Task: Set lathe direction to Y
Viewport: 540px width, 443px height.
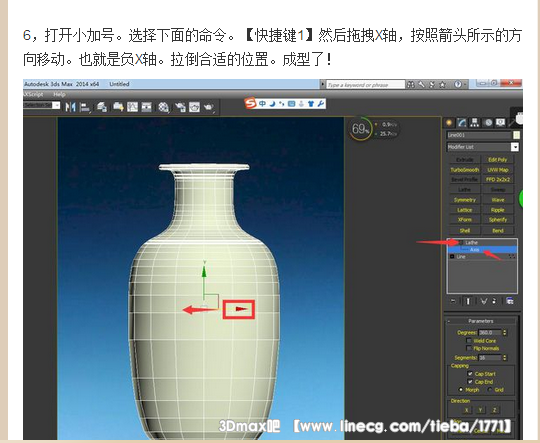Action: pyautogui.click(x=480, y=410)
